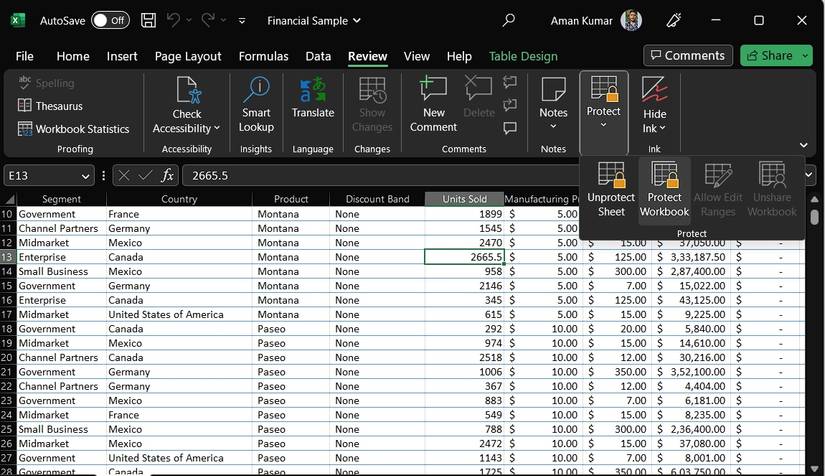The width and height of the screenshot is (825, 476).
Task: Open the Name Box dropdown arrow
Action: click(86, 176)
